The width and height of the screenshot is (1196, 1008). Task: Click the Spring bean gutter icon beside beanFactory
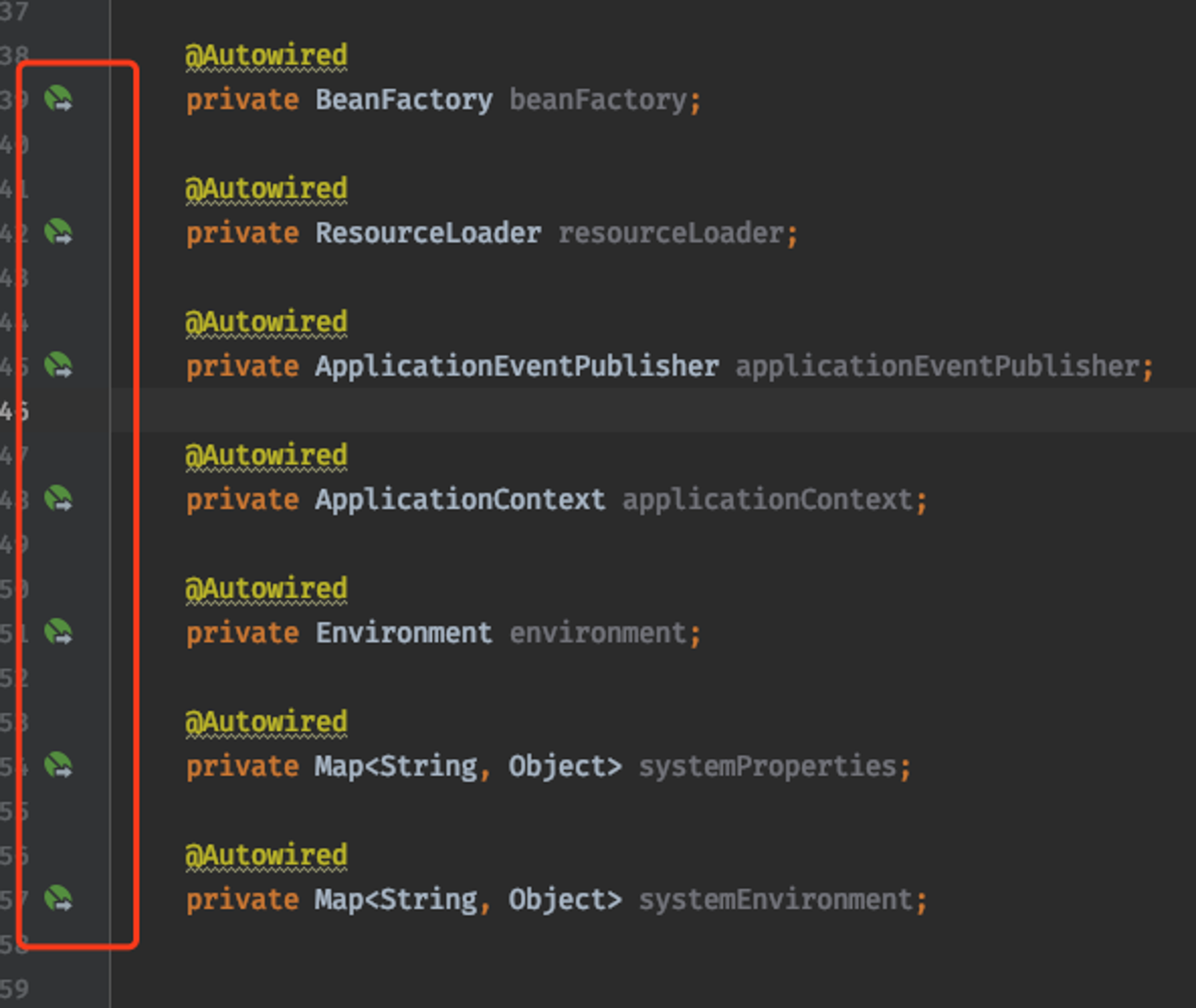tap(58, 99)
